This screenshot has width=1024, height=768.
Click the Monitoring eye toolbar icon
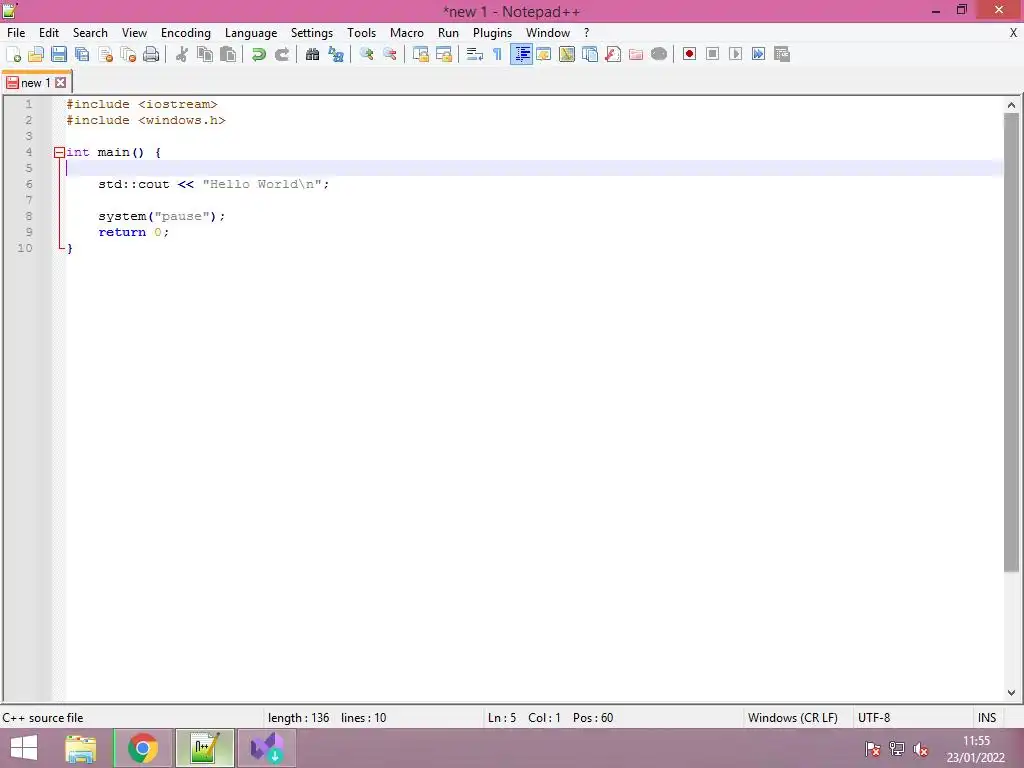point(659,54)
